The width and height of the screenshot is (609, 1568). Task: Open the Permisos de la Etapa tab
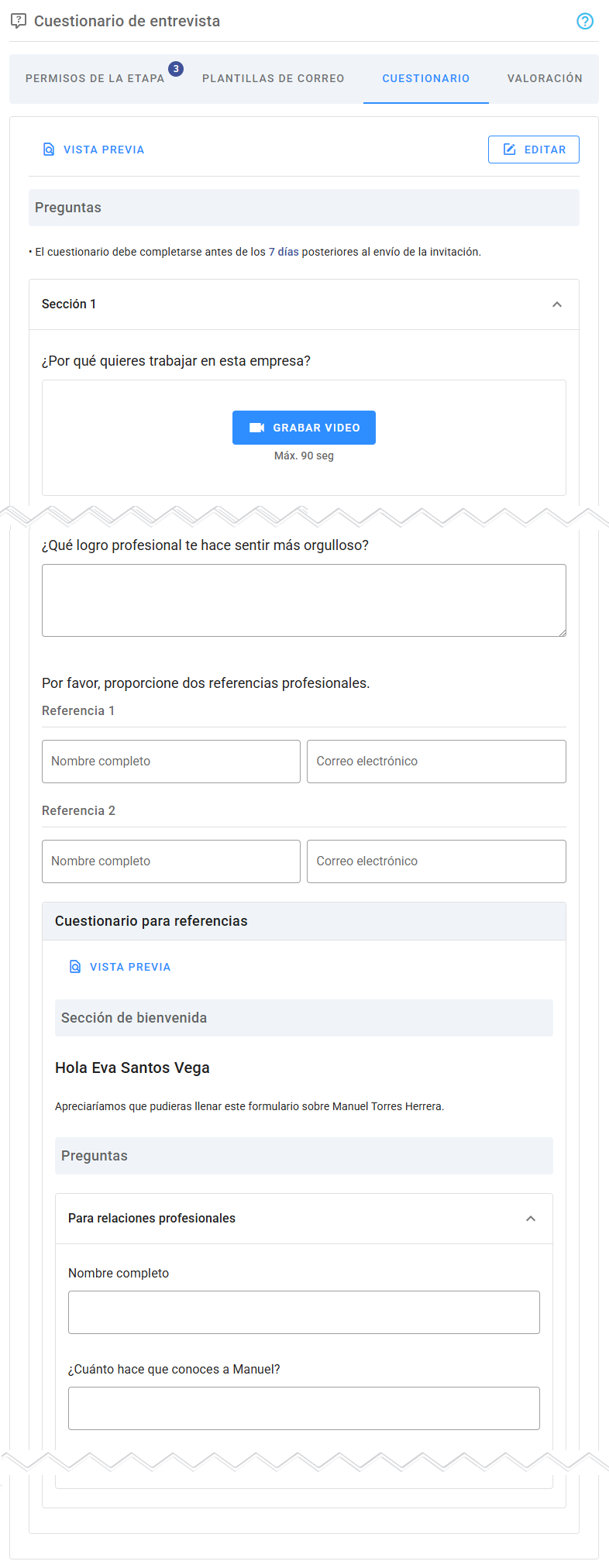click(95, 78)
